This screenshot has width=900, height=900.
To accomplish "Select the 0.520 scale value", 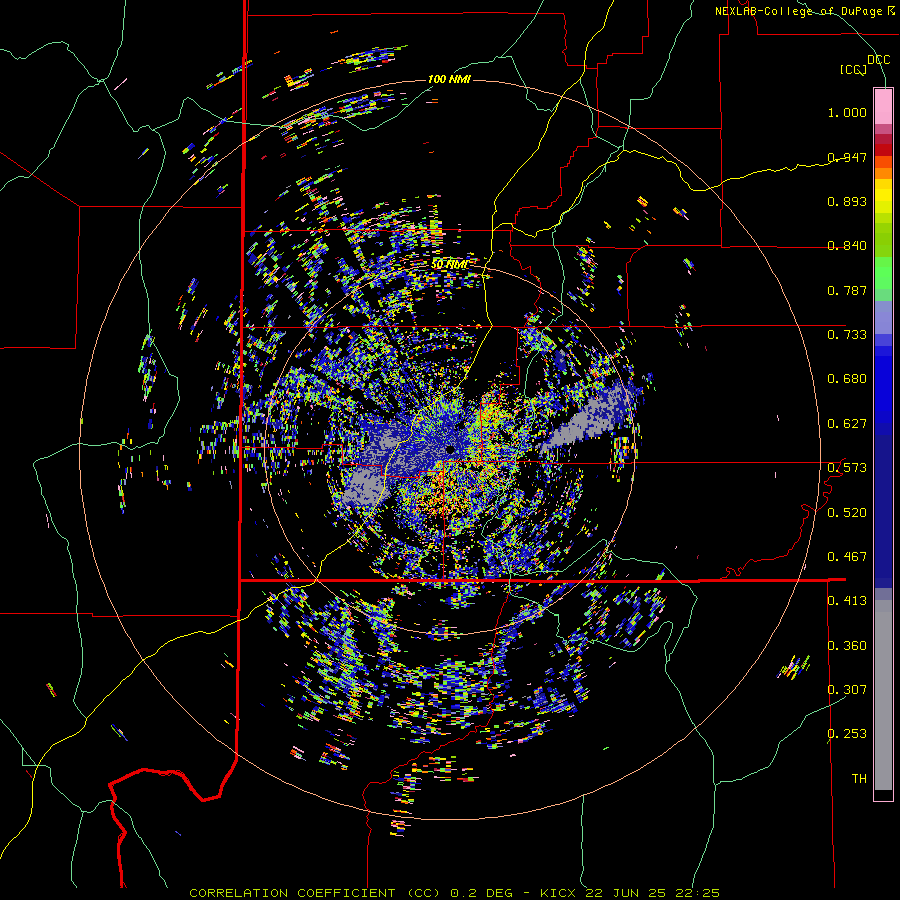I will point(847,513).
